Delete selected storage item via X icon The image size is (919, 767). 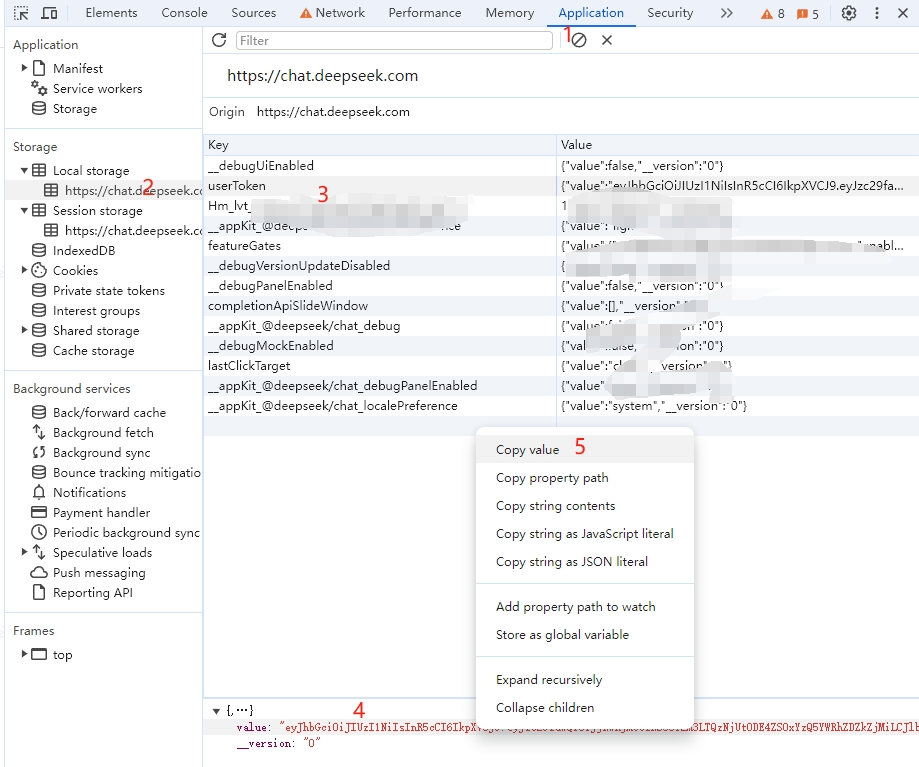point(607,40)
